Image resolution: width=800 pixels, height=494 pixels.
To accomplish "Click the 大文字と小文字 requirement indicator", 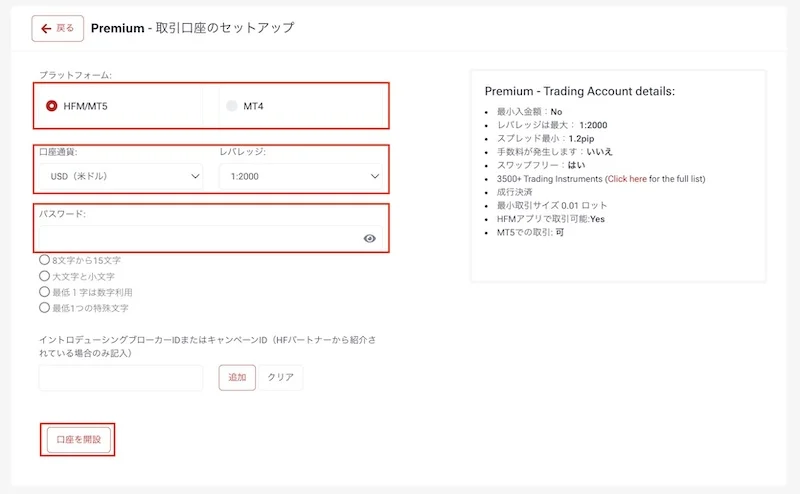I will coord(44,276).
